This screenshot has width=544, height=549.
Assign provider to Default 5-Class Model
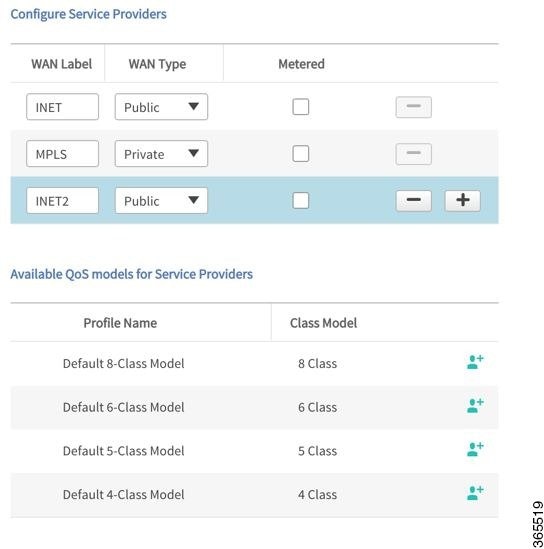coord(475,449)
